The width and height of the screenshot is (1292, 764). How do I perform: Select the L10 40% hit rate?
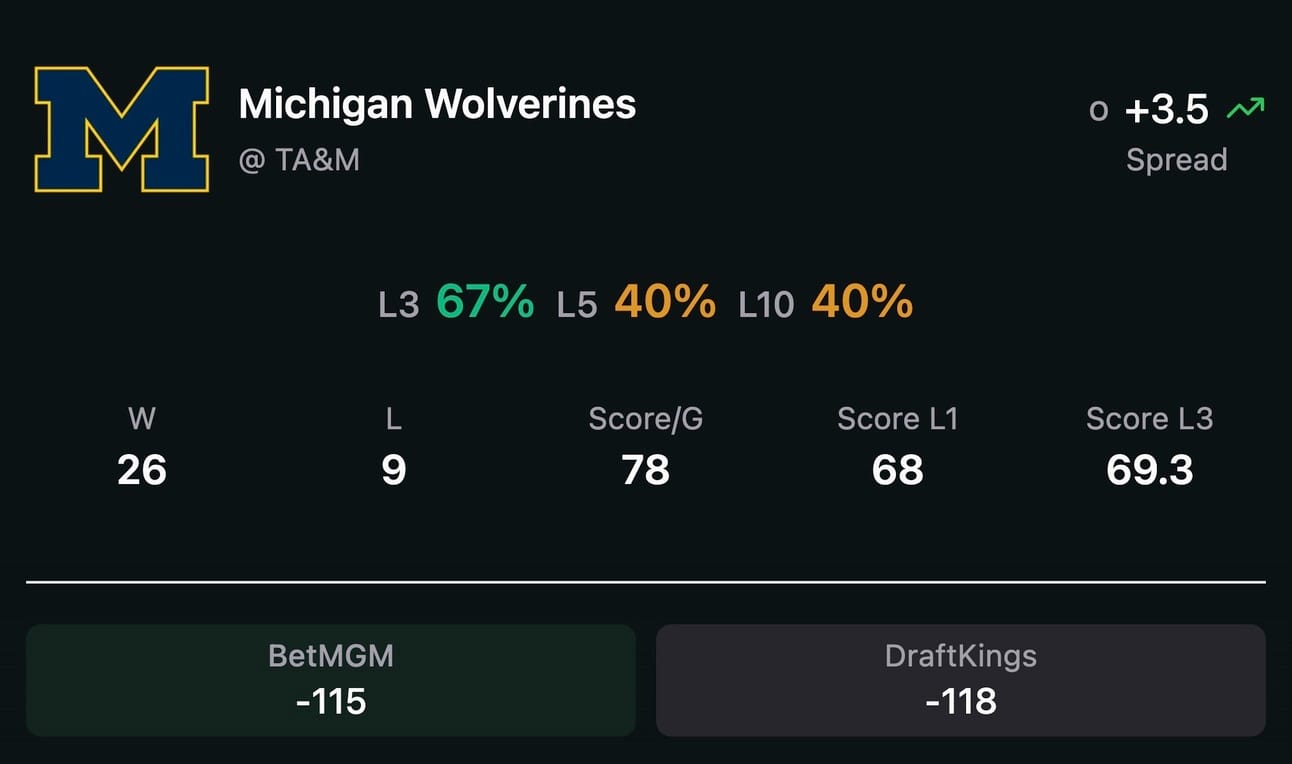(825, 302)
